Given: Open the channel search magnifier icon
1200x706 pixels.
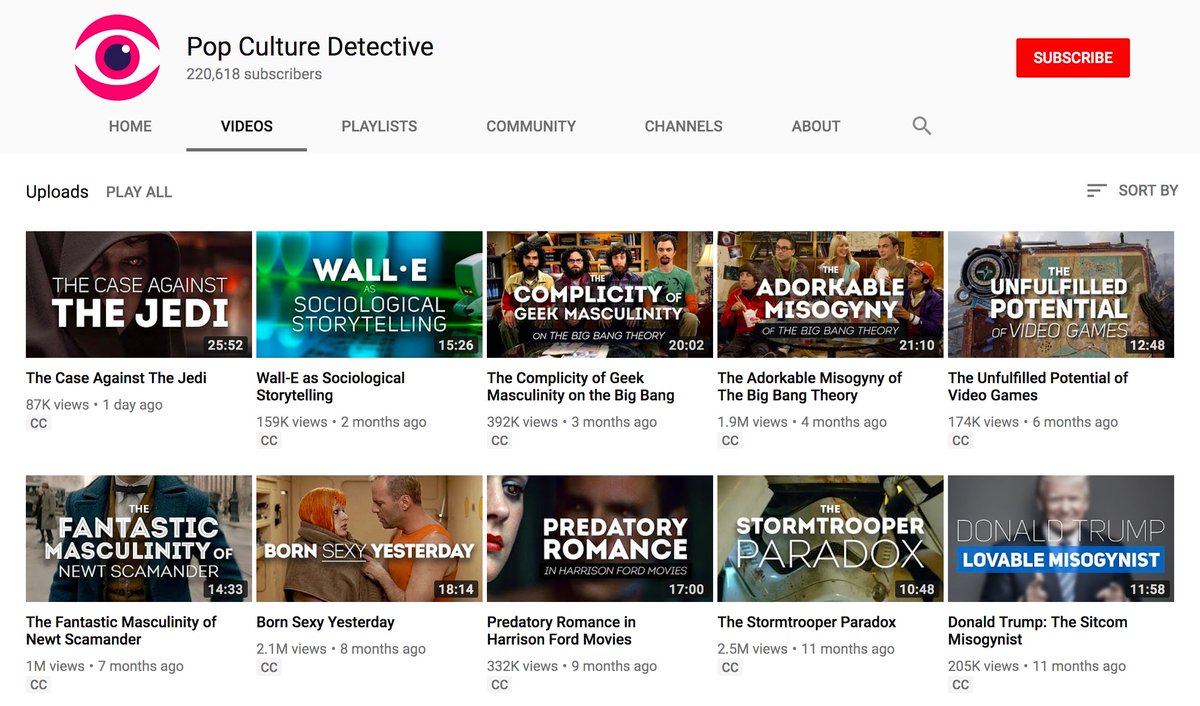Looking at the screenshot, I should (922, 126).
